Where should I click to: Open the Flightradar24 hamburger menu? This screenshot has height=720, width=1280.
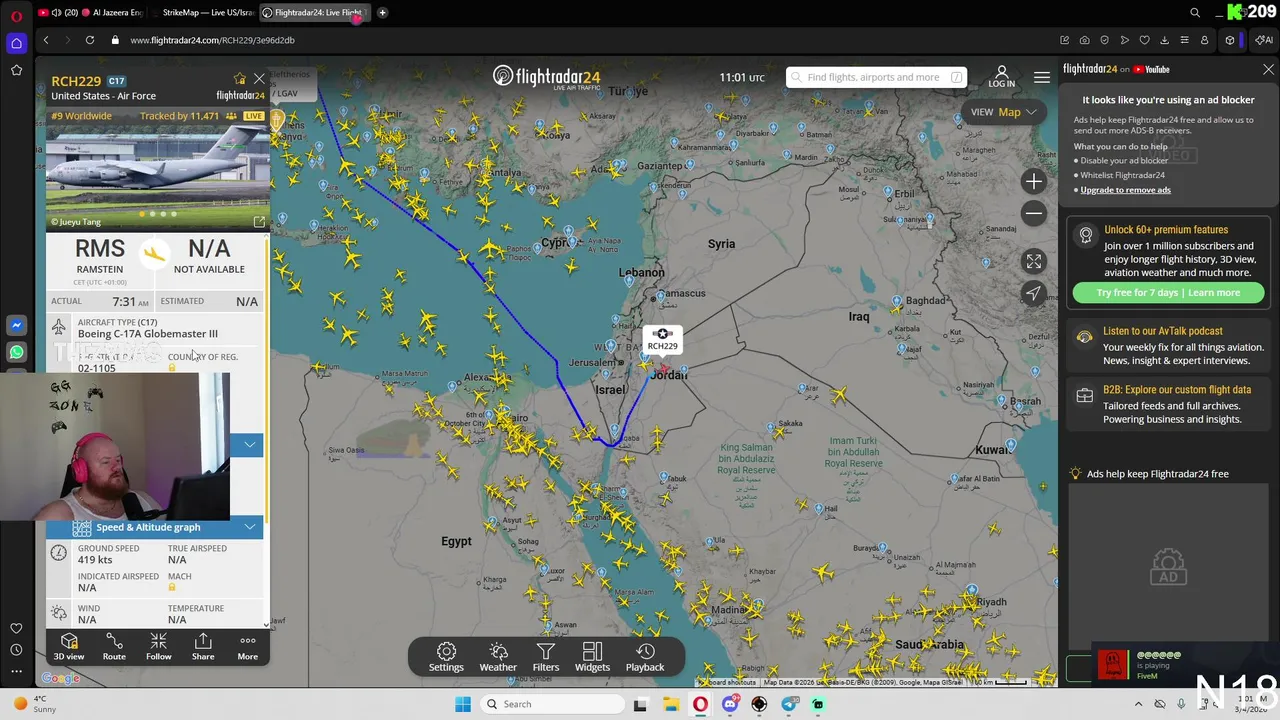click(x=1042, y=77)
